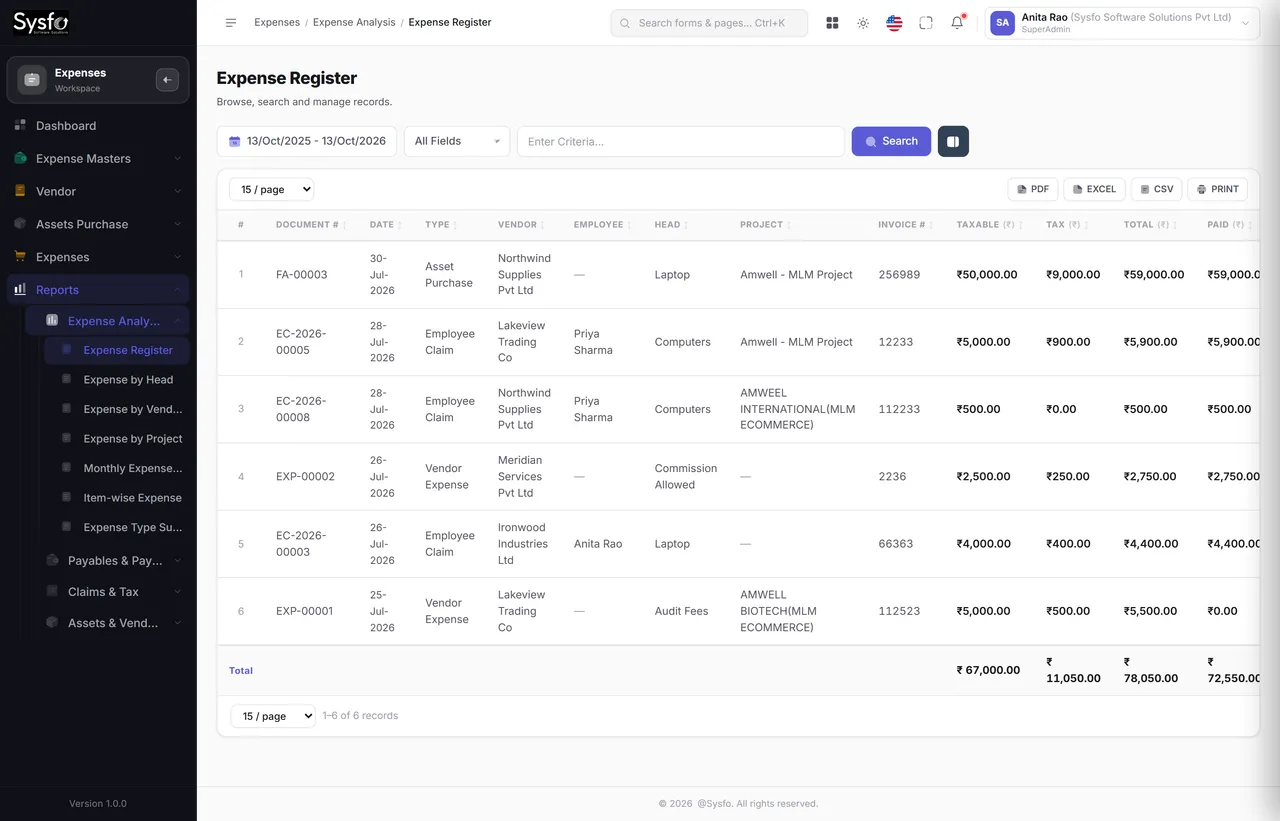Screen dimensions: 1280x821
Task: Click the hamburger menu icon beside breadcrumbs
Action: [x=231, y=23]
